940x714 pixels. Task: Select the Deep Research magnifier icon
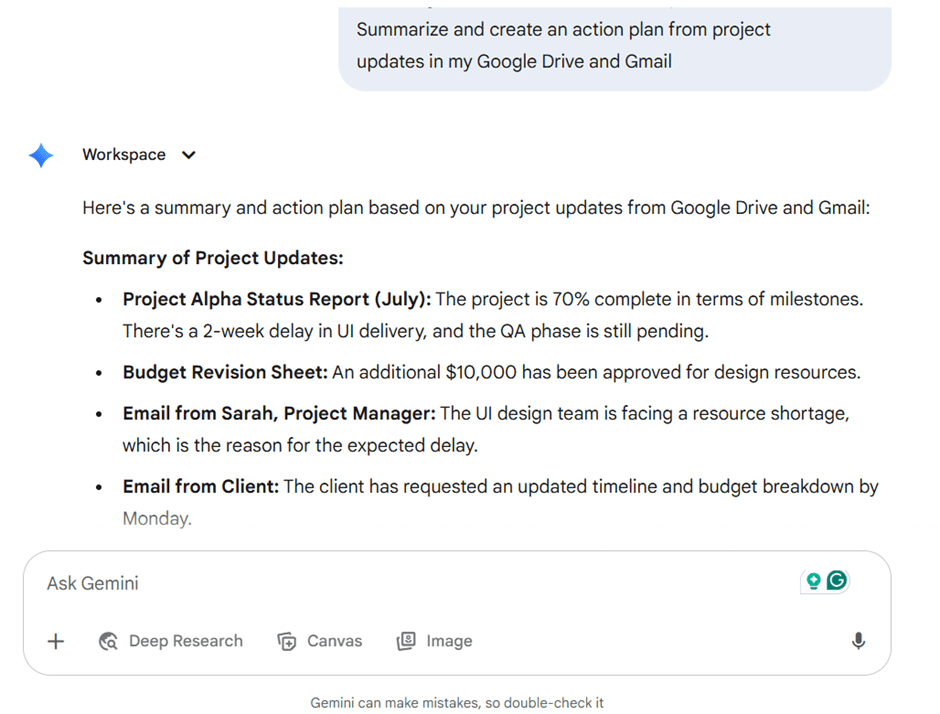107,641
